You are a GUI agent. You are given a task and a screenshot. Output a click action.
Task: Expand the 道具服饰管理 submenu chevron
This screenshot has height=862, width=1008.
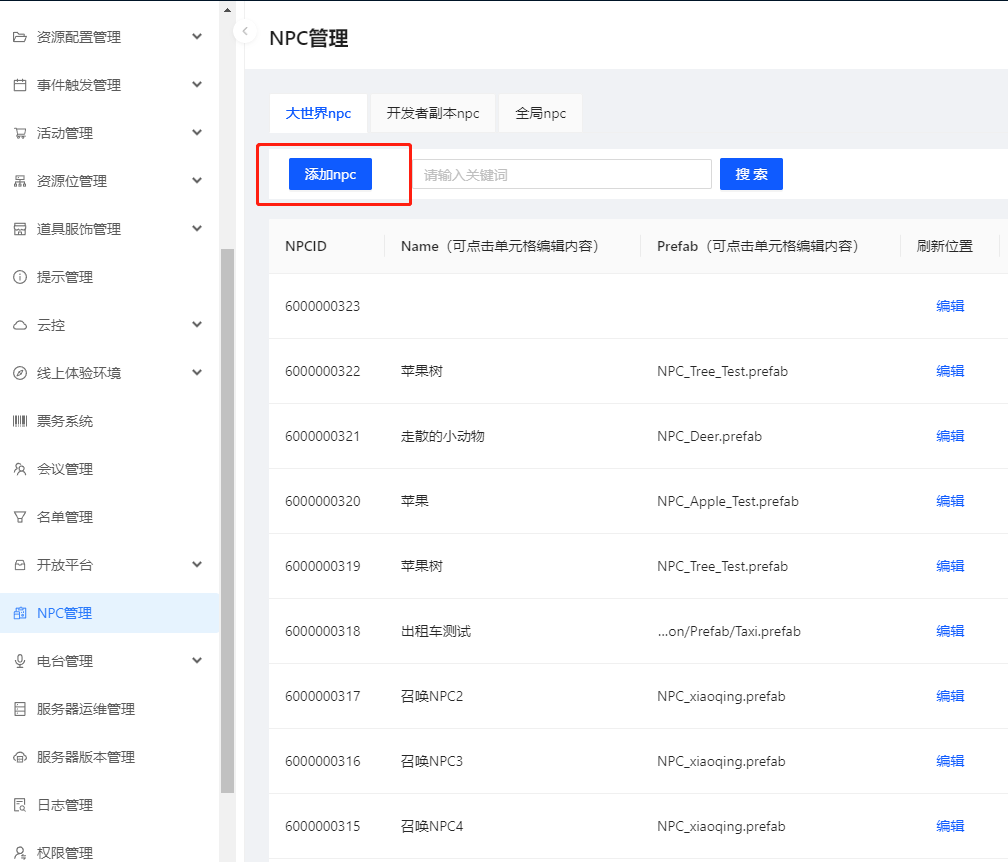(x=197, y=229)
